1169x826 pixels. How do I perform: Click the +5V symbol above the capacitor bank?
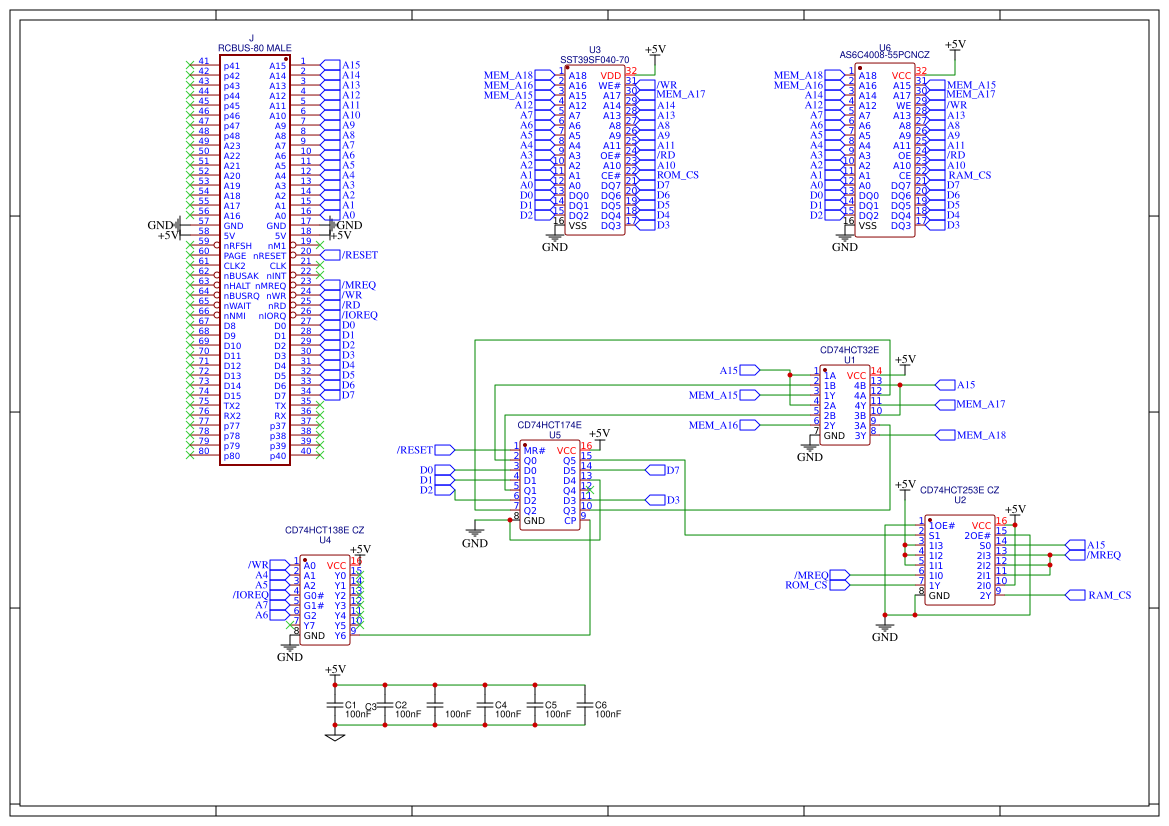click(x=335, y=671)
